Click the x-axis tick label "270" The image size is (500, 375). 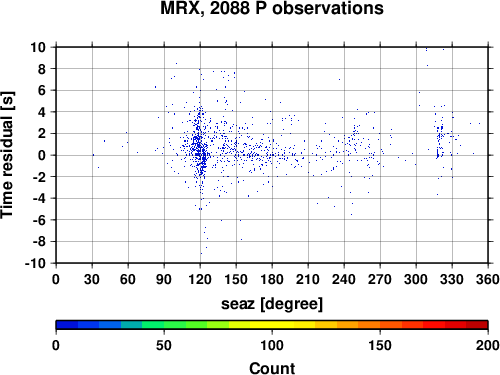380,279
